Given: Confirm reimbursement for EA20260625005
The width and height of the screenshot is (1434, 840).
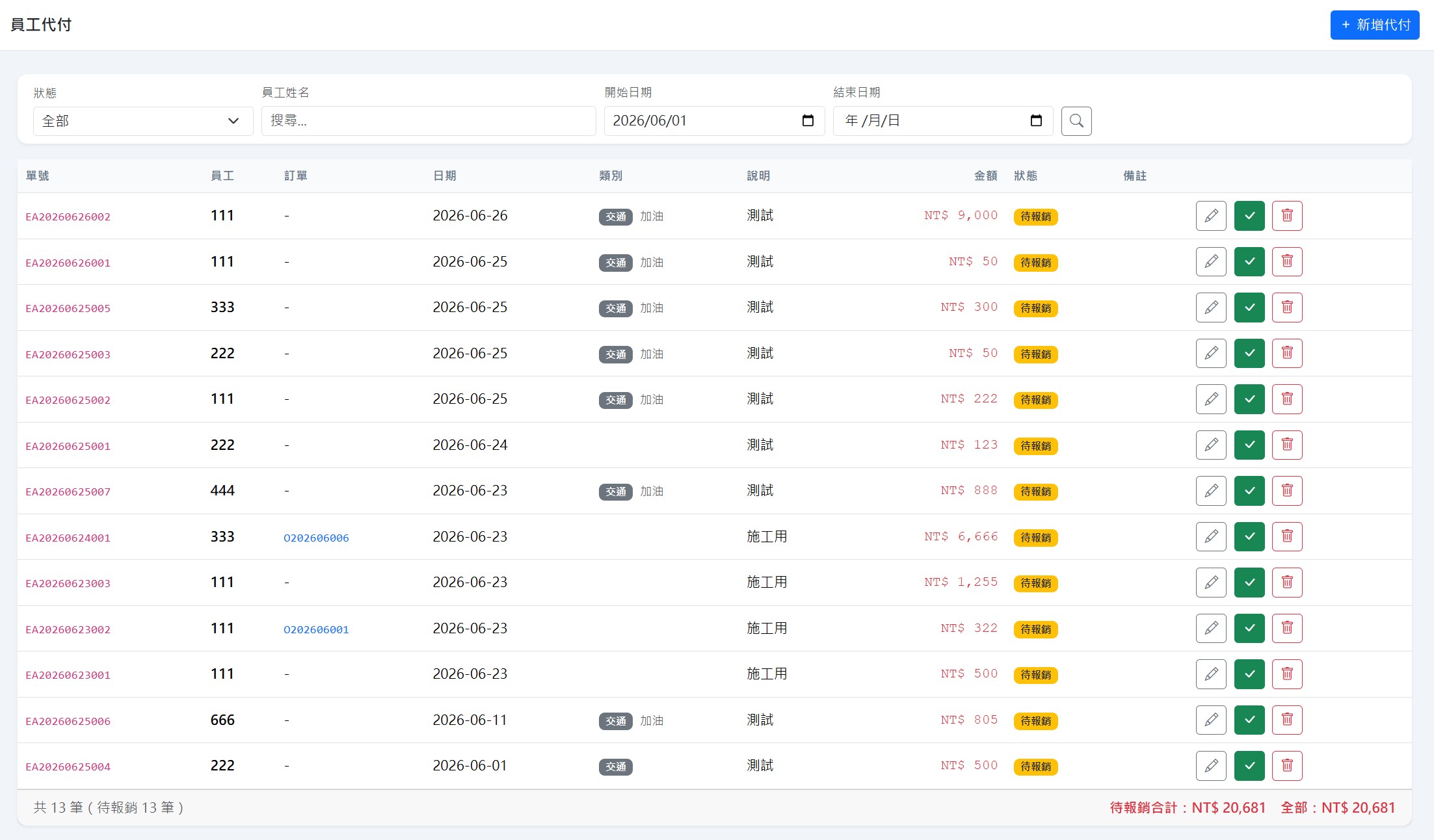Looking at the screenshot, I should (1249, 308).
